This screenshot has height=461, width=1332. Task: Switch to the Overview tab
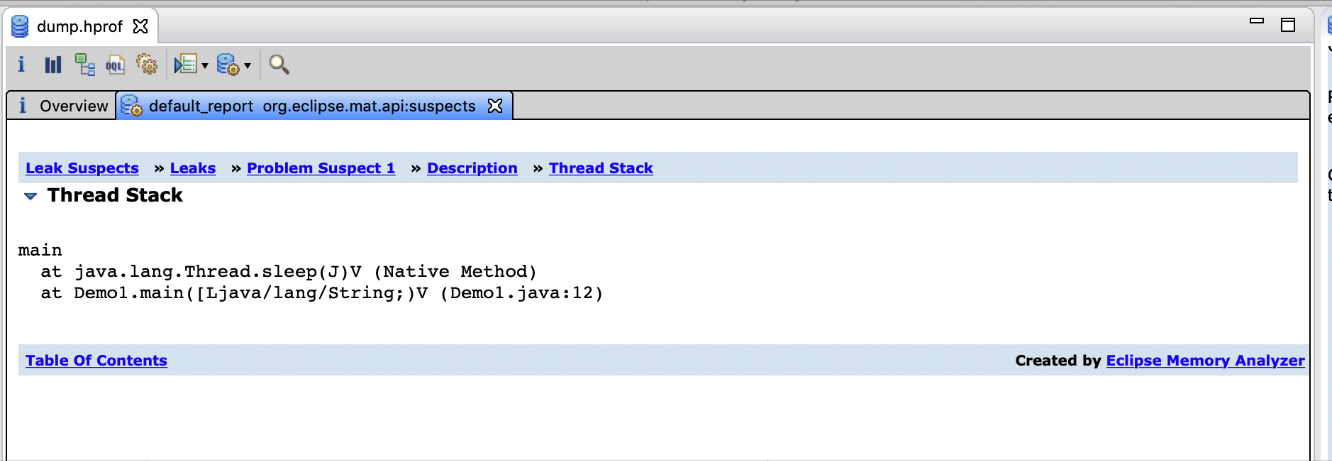pos(63,106)
